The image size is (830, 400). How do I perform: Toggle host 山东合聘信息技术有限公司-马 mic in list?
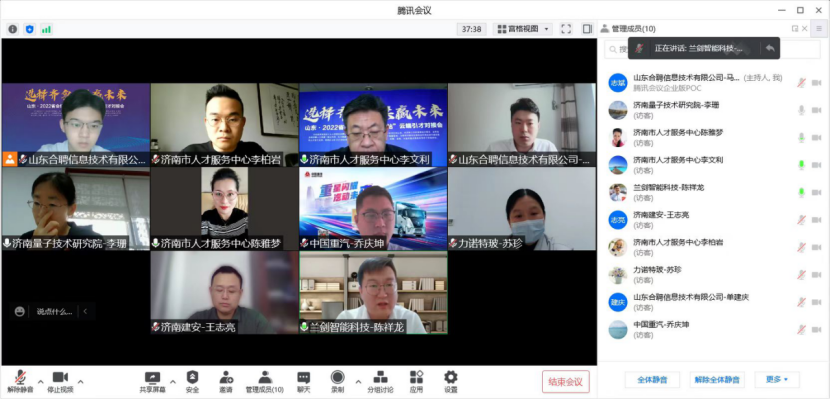(x=801, y=83)
